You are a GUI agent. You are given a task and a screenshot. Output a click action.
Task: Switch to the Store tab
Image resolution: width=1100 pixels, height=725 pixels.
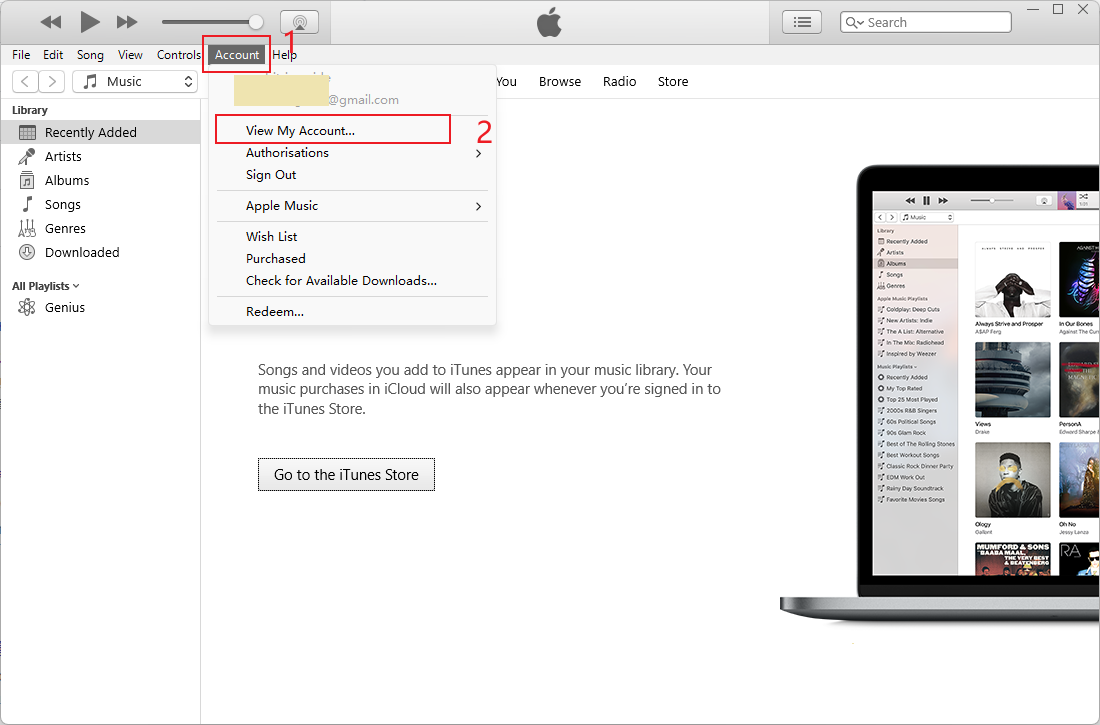(x=673, y=81)
